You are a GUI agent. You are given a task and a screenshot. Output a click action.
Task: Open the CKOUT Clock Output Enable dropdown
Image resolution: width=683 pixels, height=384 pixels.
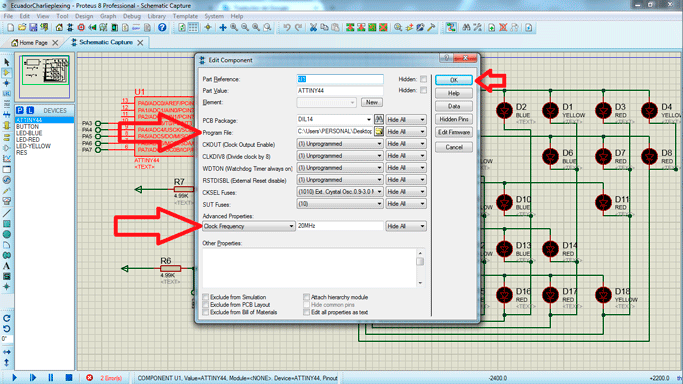pyautogui.click(x=340, y=144)
